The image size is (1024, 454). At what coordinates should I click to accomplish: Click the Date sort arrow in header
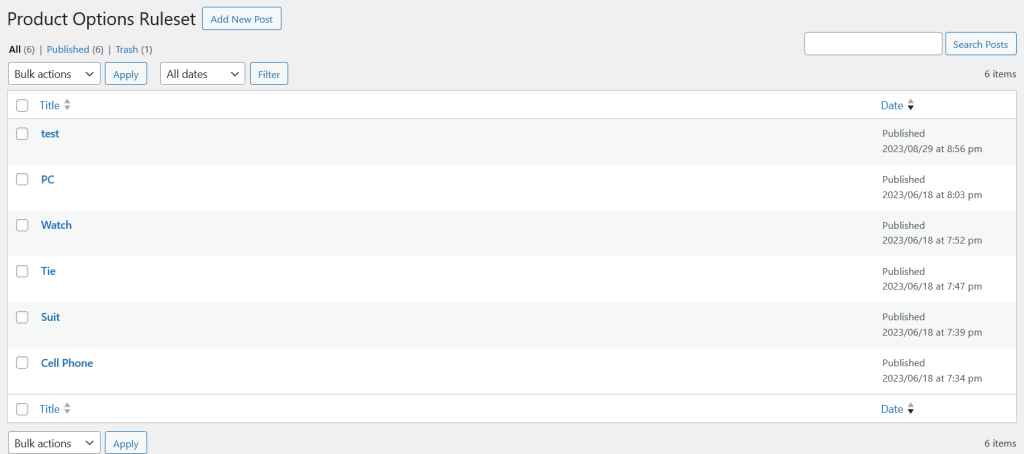click(x=910, y=105)
